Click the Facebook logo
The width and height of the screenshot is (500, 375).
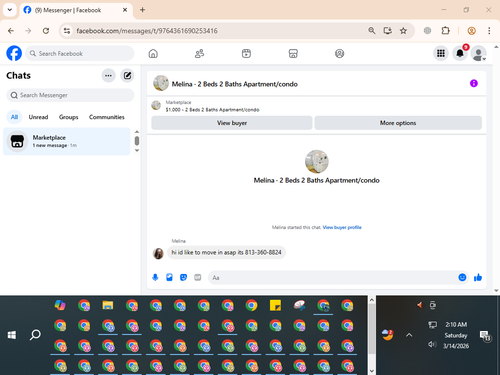click(14, 53)
